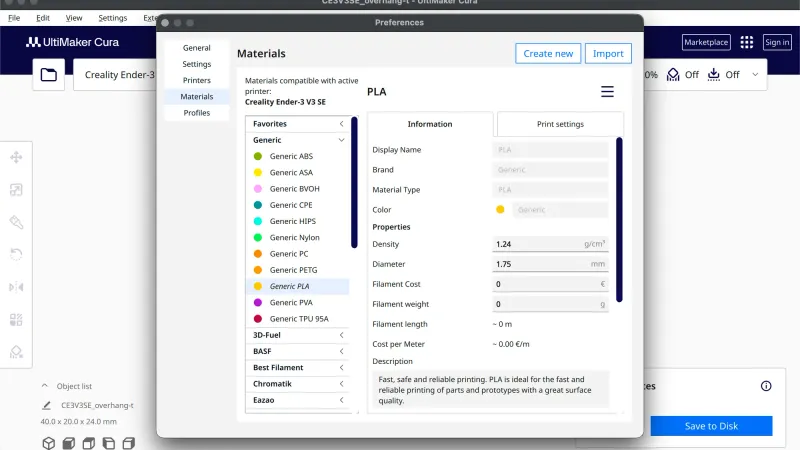Screen dimensions: 800x450
Task: Select the Scale tool in left toolbar
Action: coord(16,190)
